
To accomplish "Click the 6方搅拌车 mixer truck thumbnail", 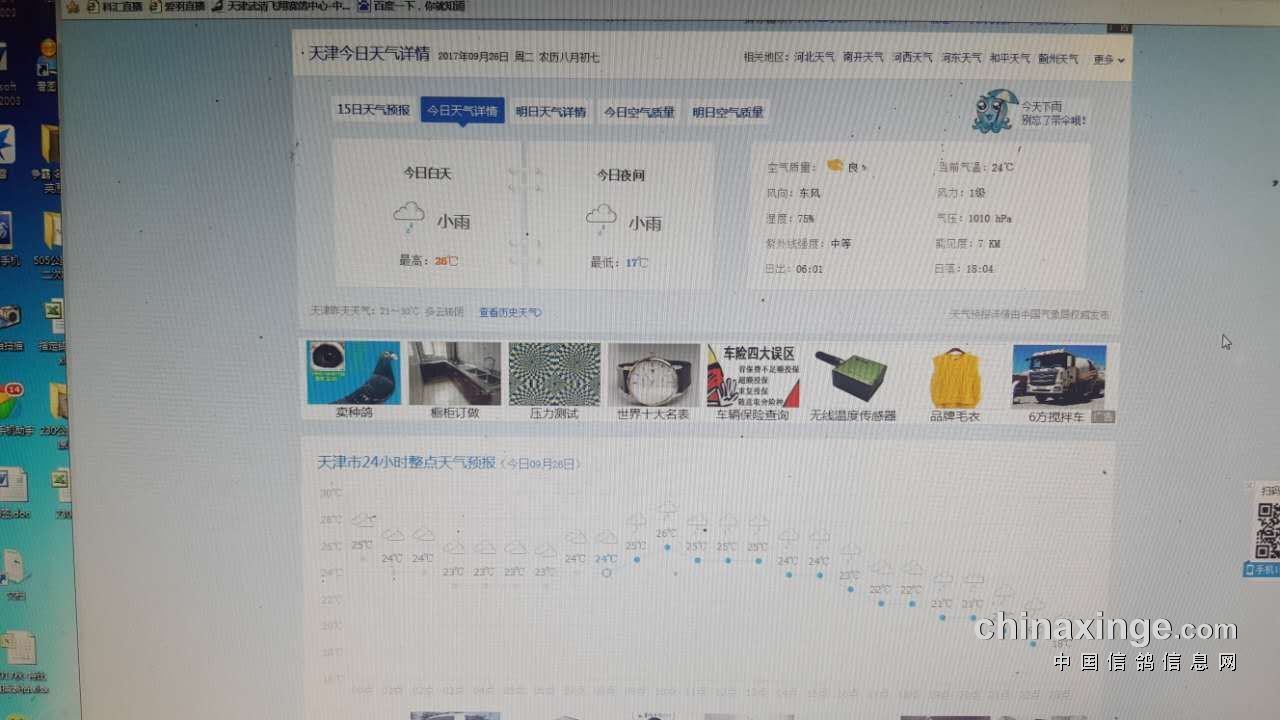I will coord(1058,376).
